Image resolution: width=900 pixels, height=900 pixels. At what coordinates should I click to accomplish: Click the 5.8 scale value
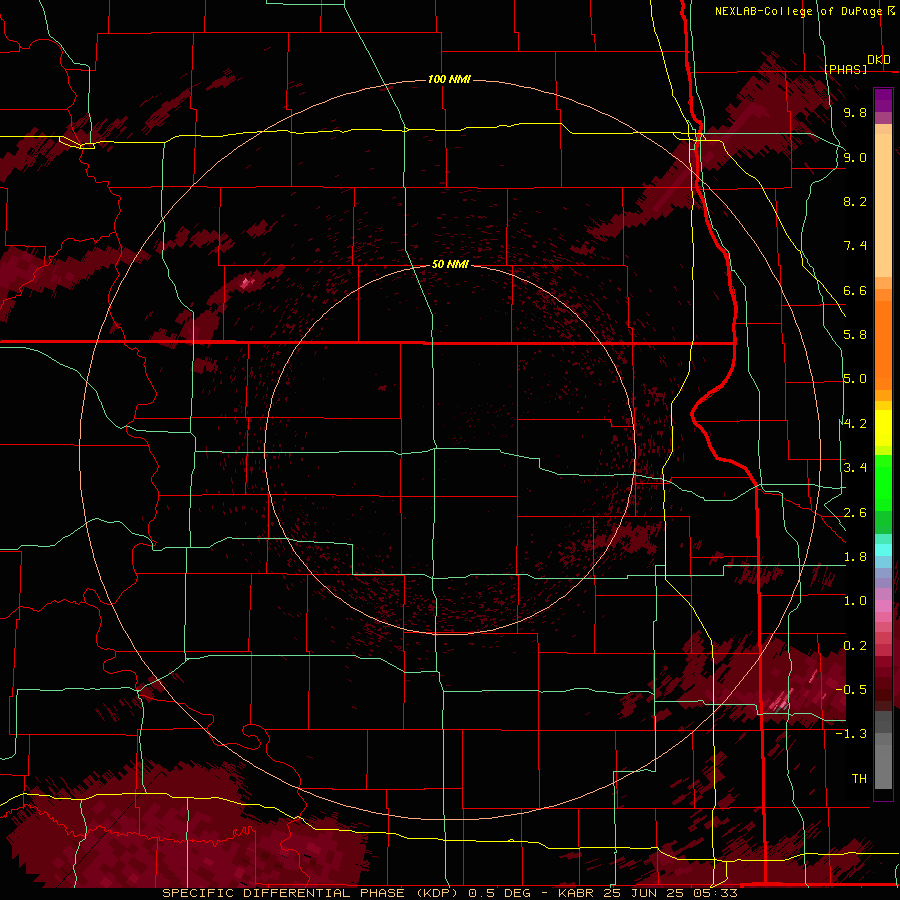coord(855,334)
